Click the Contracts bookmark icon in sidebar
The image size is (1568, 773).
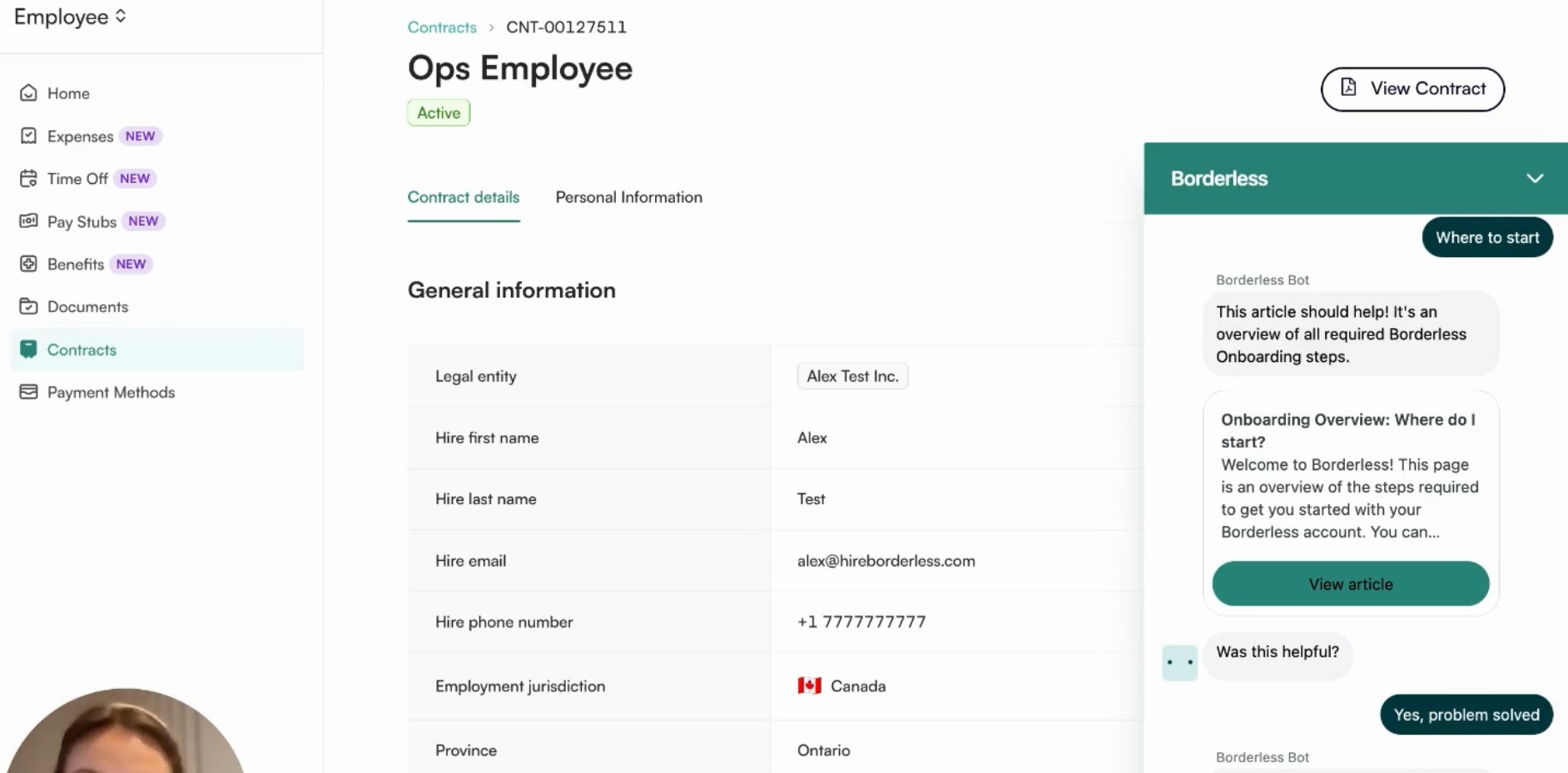pos(29,349)
